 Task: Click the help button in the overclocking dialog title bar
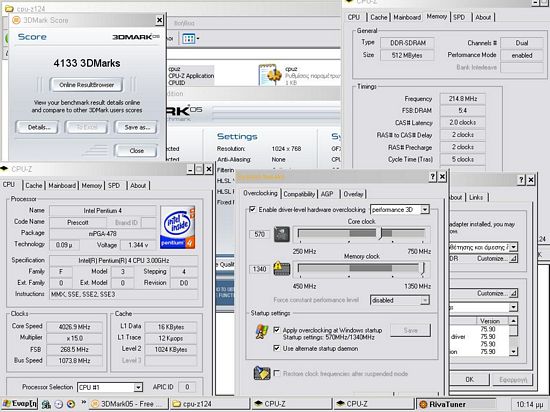coord(433,176)
